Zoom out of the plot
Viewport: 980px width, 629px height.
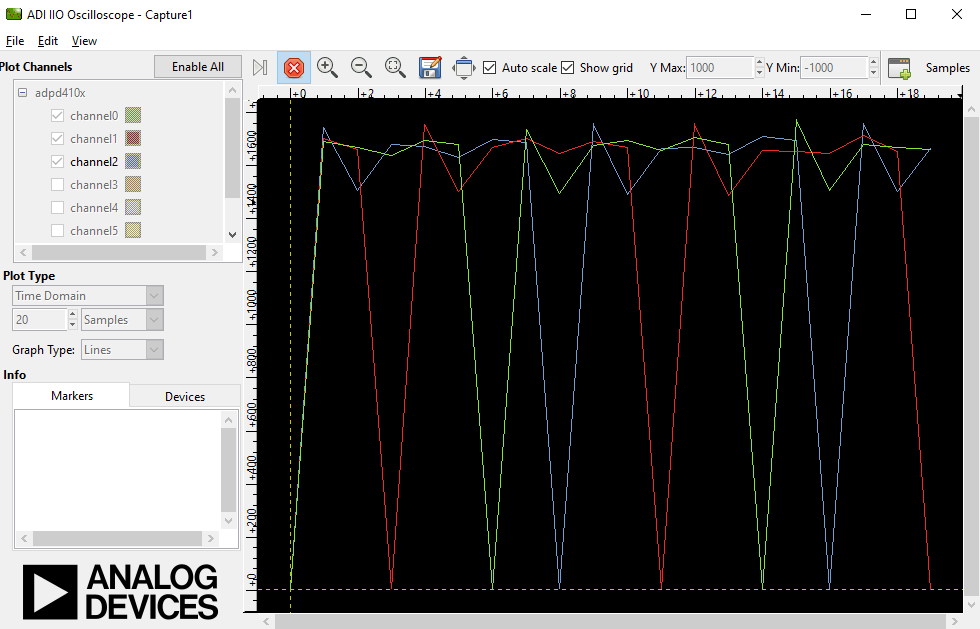point(361,68)
